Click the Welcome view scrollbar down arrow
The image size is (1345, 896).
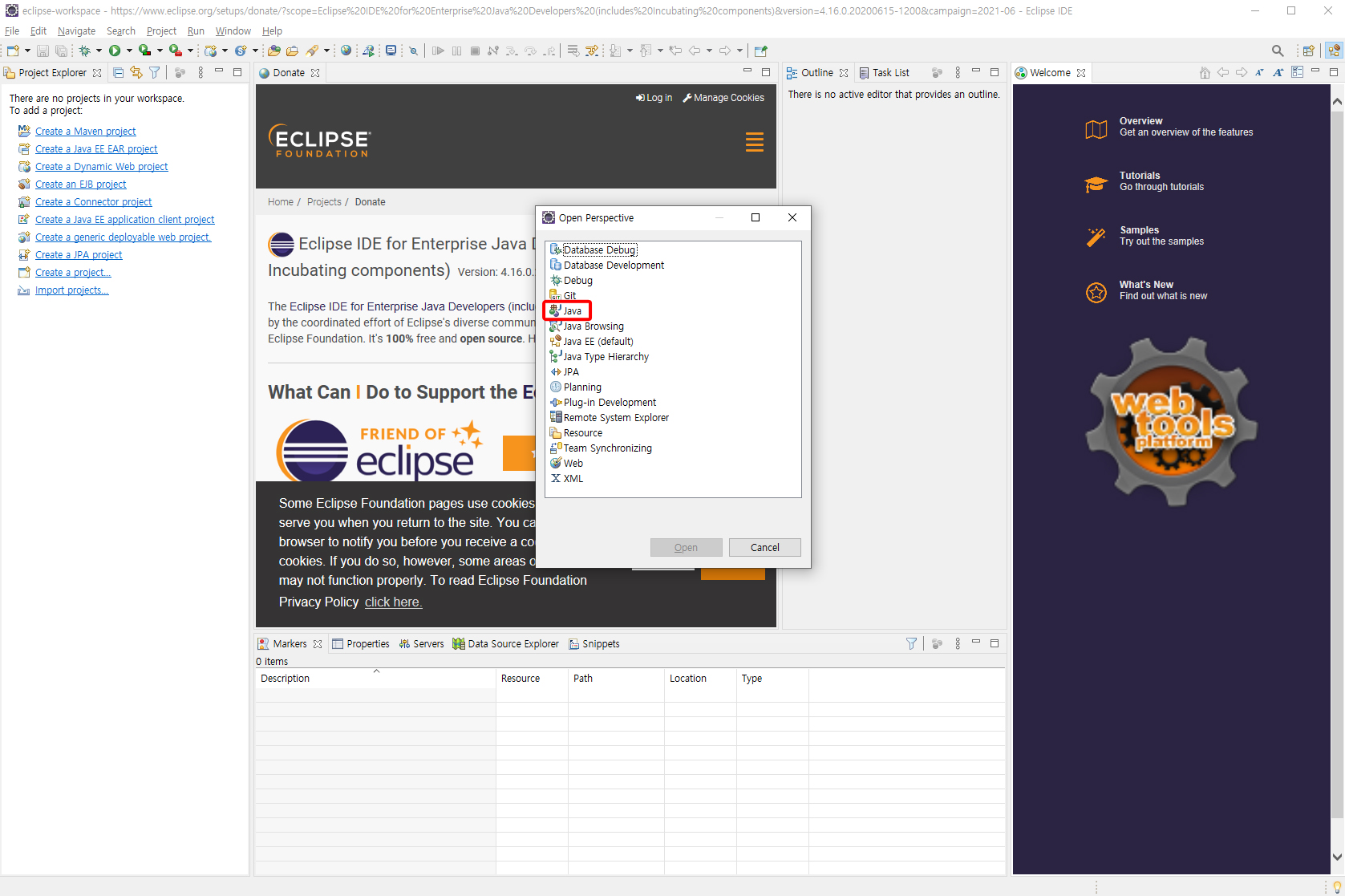tap(1337, 857)
